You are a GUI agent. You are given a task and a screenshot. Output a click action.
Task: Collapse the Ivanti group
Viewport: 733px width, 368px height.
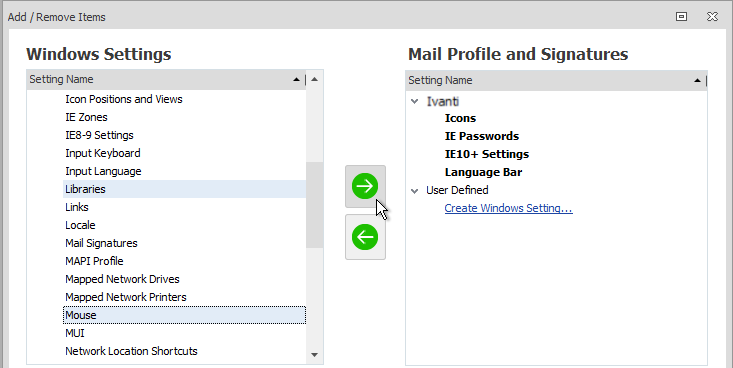pos(414,101)
